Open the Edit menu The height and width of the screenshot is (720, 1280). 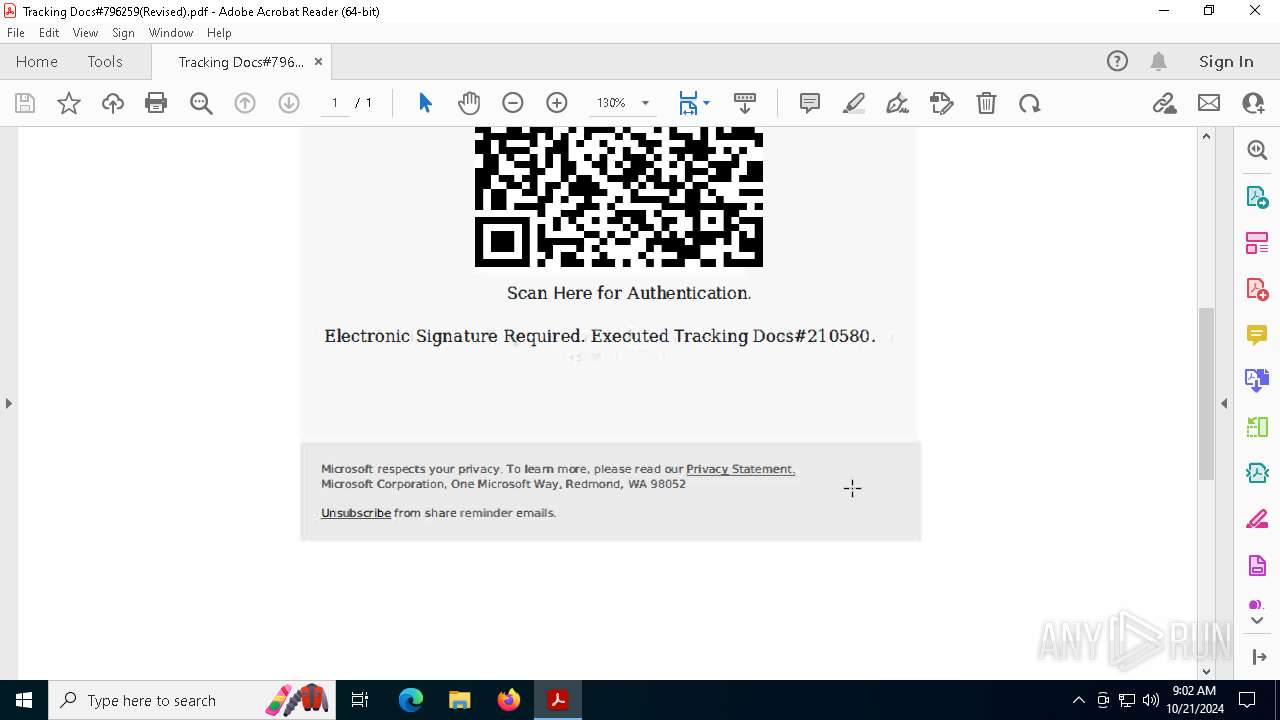point(49,33)
